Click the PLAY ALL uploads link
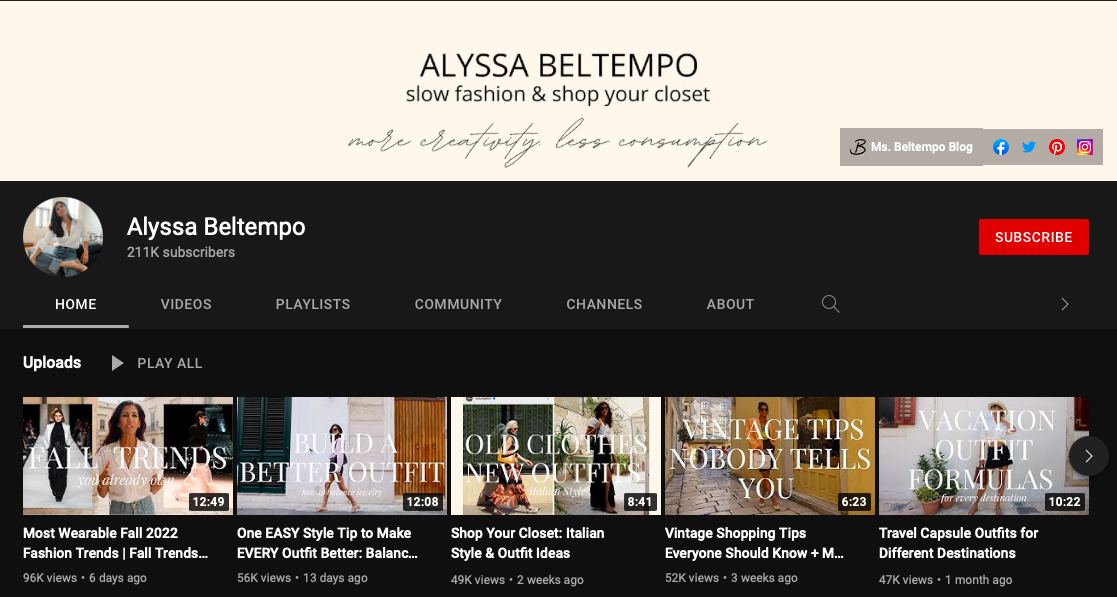 click(x=170, y=363)
